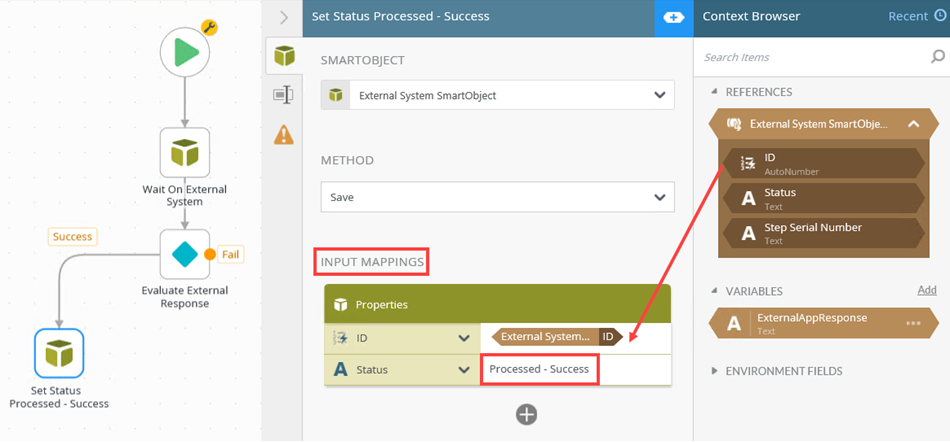Collapse the External System SmartObject reference

pos(914,124)
